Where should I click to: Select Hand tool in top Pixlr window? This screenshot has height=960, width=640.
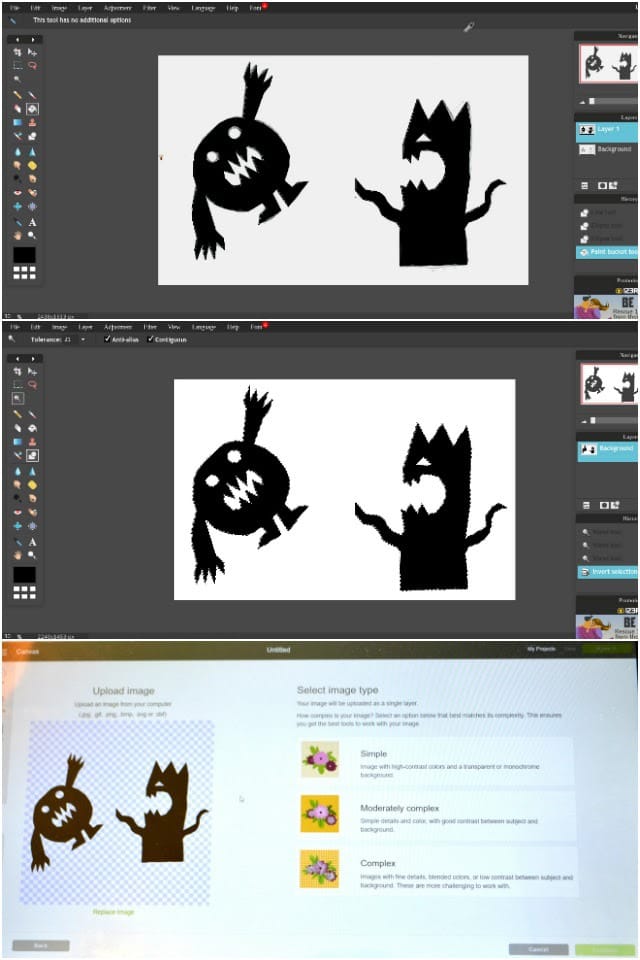click(17, 236)
